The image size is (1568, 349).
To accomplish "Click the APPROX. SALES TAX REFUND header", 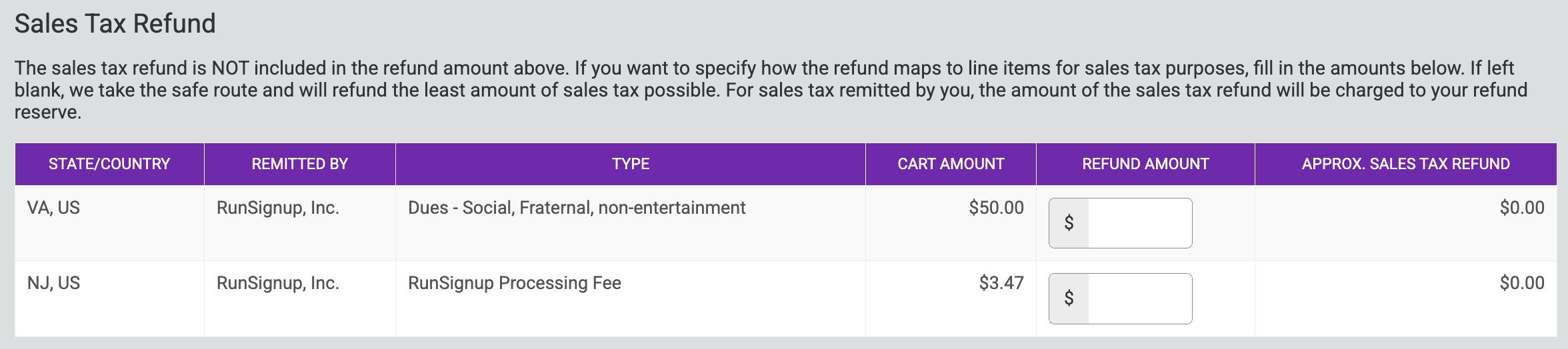I will pos(1405,164).
